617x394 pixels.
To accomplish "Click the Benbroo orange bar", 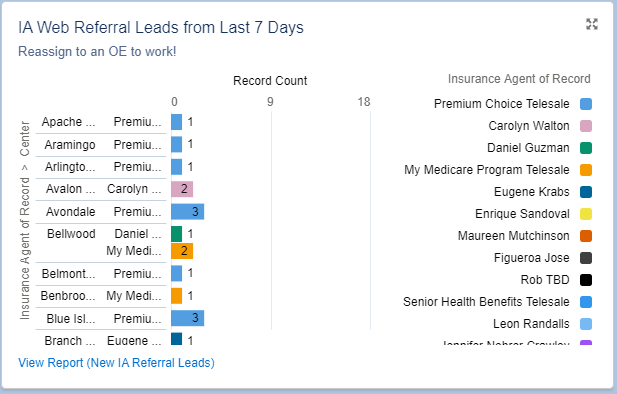I will click(x=176, y=296).
